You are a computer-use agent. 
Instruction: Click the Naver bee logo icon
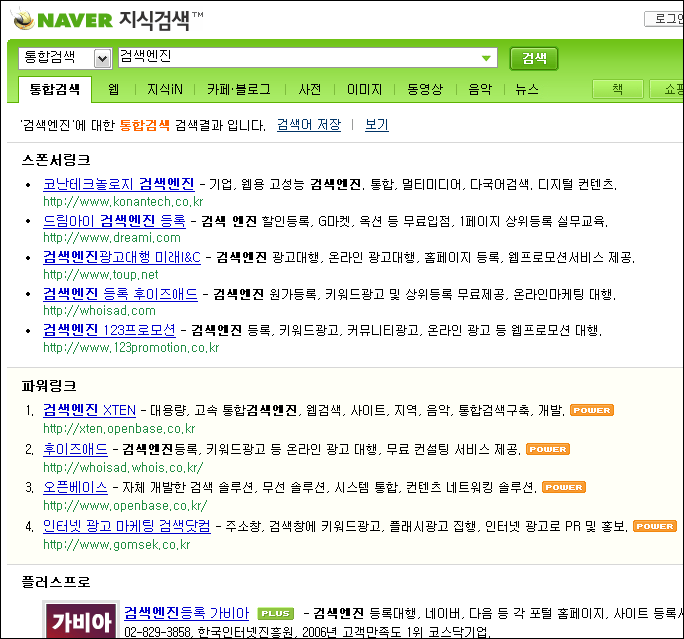[24, 19]
